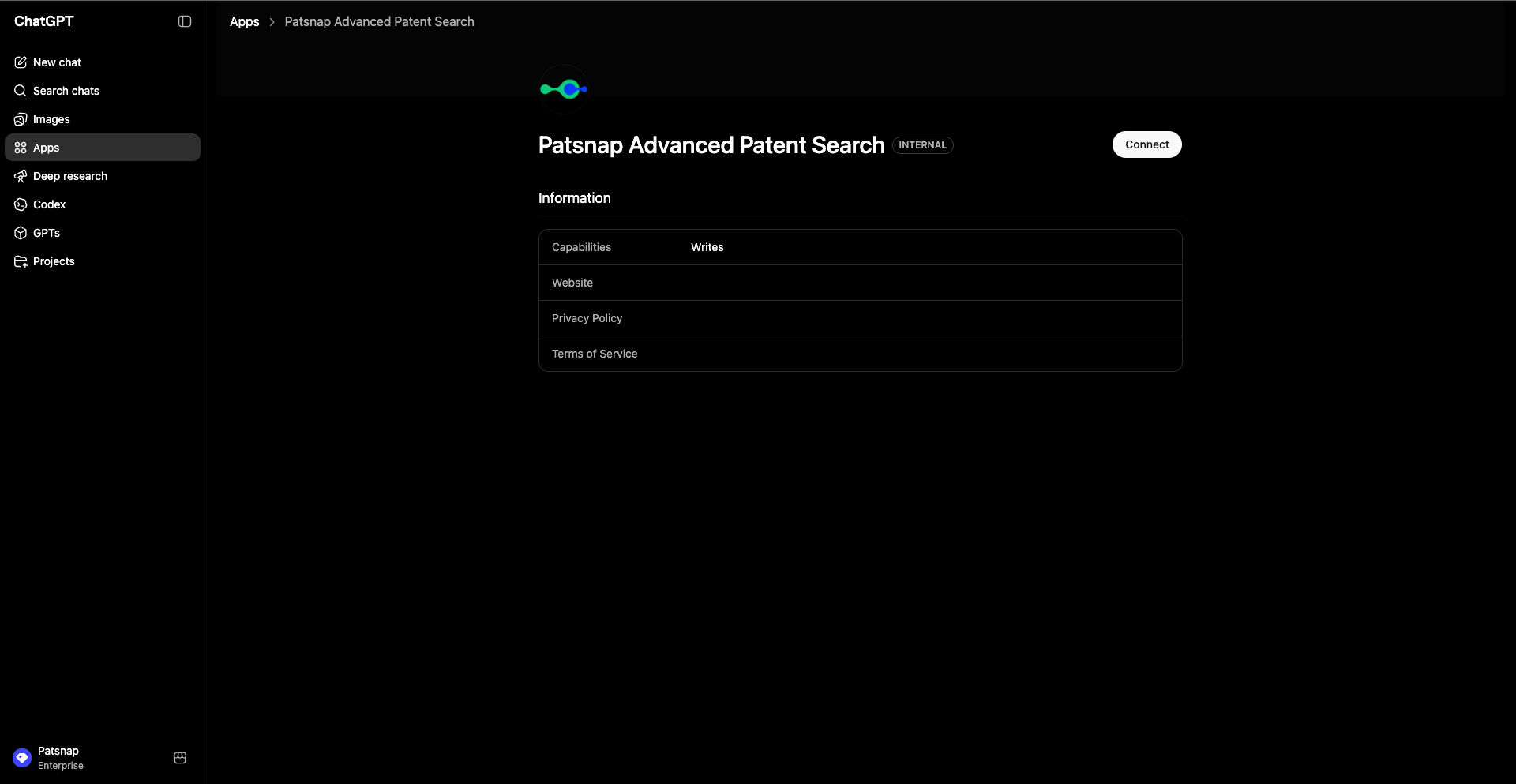Open Search chats in the sidebar
The height and width of the screenshot is (784, 1516).
103,91
